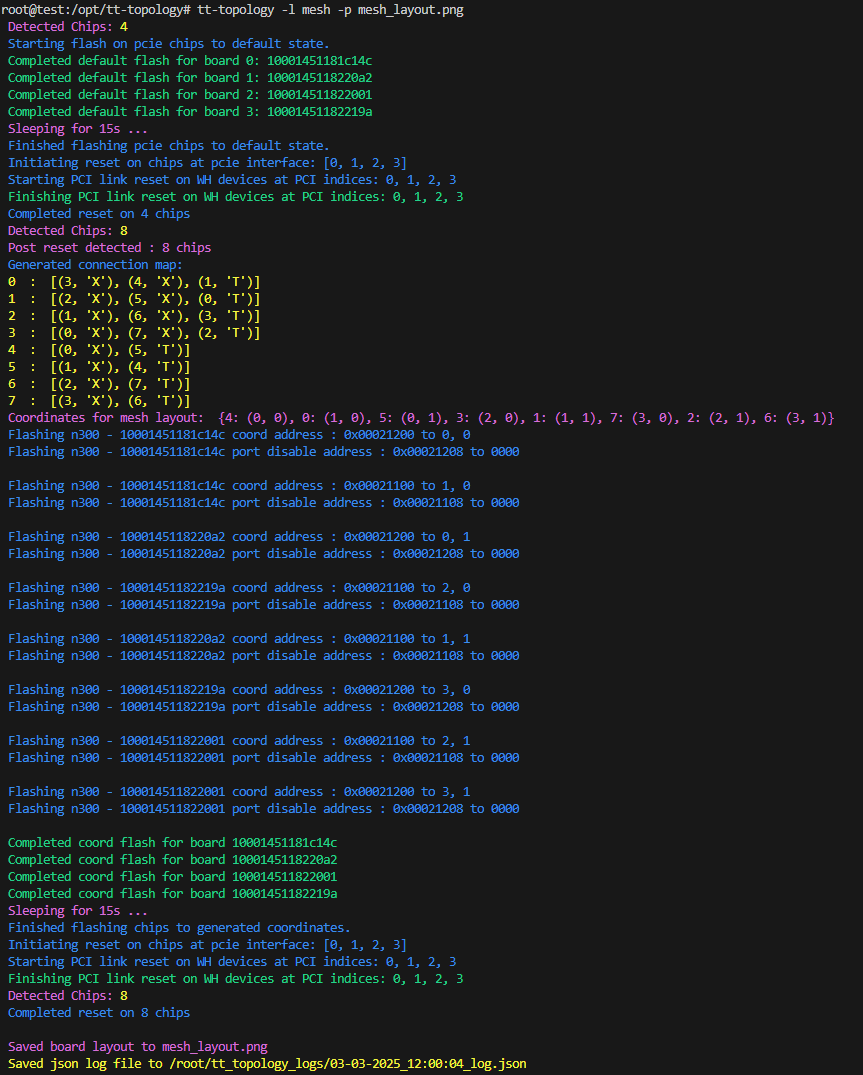Image resolution: width=863 pixels, height=1075 pixels.
Task: Select the default flash board 3 line
Action: pos(190,112)
